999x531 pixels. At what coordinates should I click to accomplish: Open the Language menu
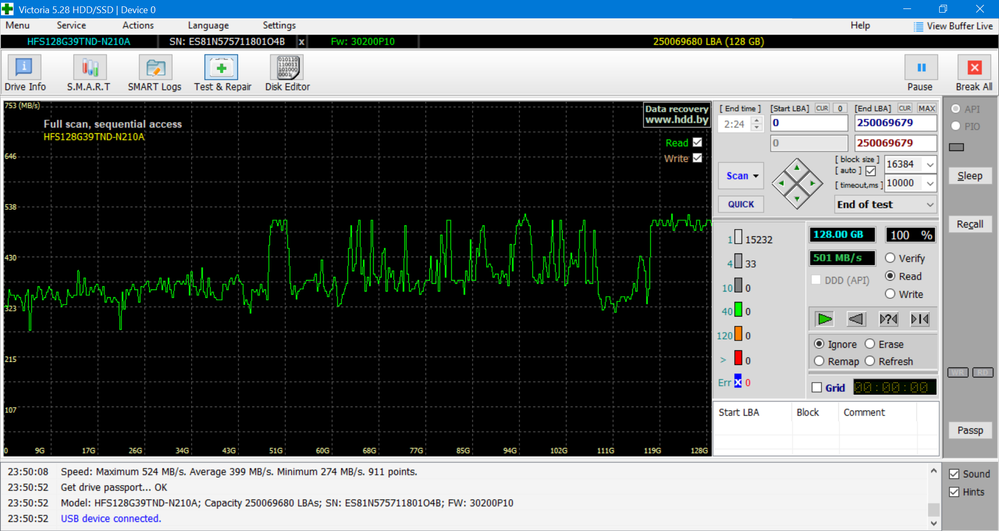pos(208,25)
